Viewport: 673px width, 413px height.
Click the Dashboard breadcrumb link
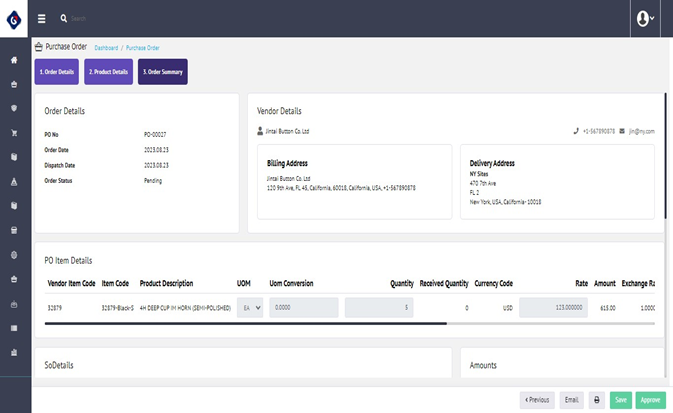click(106, 48)
